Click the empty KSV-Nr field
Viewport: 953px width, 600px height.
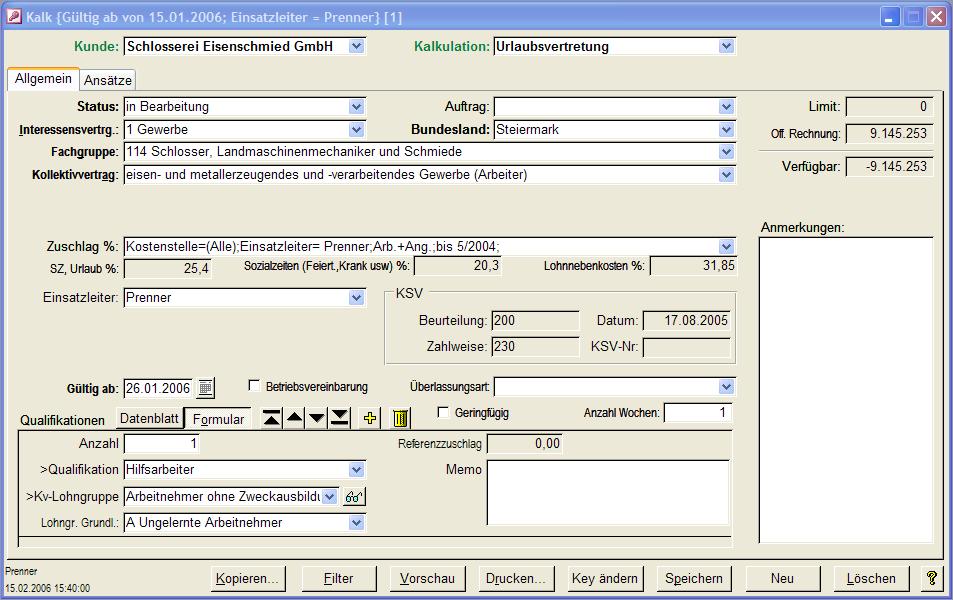(686, 347)
